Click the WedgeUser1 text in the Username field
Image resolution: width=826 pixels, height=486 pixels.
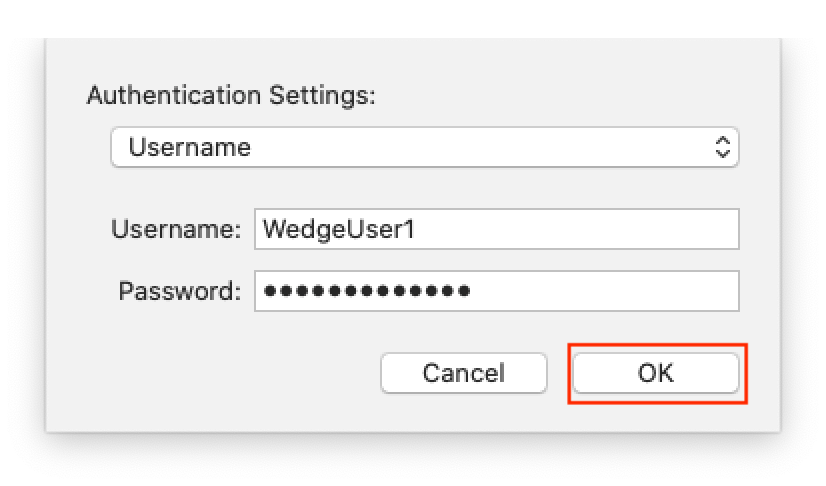point(337,229)
